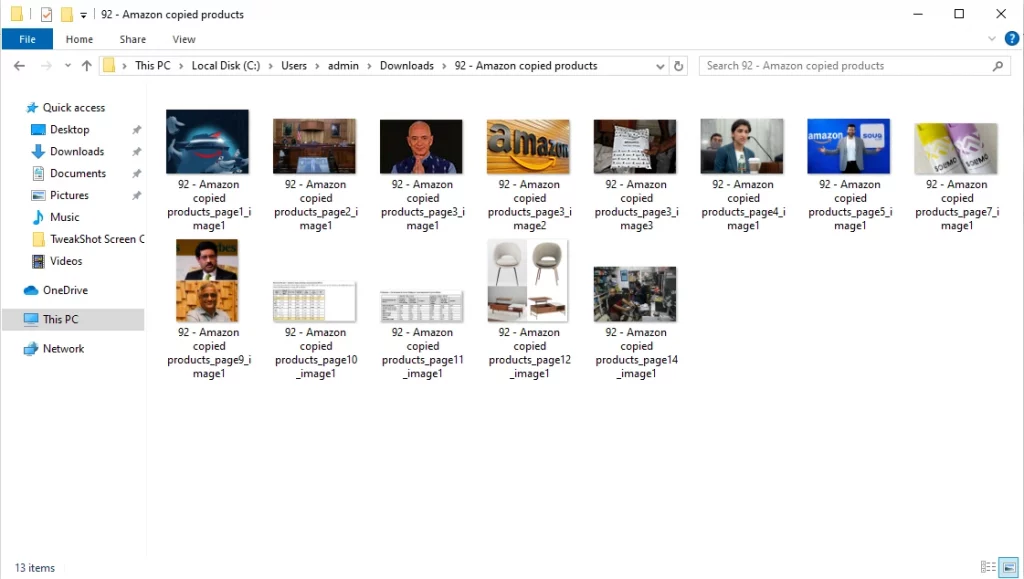This screenshot has height=579, width=1024.
Task: Switch to Details view layout
Action: (x=988, y=567)
